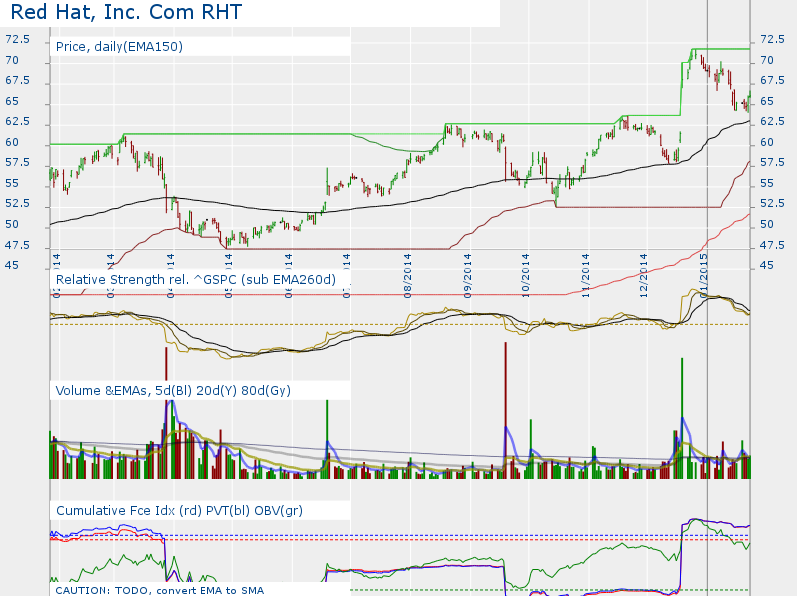797x596 pixels.
Task: Click the left-axis 60 price label
Action: click(x=12, y=142)
